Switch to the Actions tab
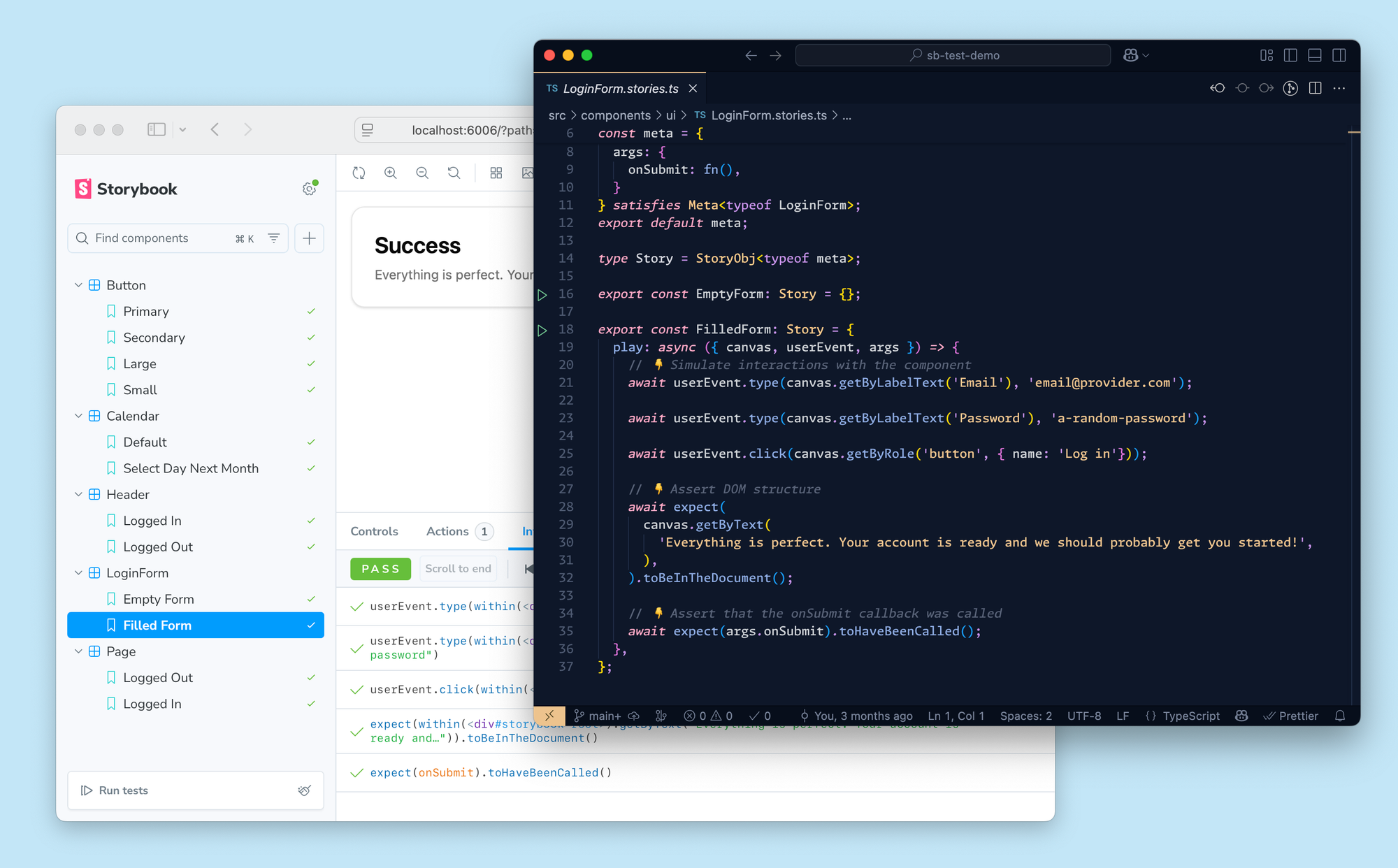The height and width of the screenshot is (868, 1398). [447, 531]
